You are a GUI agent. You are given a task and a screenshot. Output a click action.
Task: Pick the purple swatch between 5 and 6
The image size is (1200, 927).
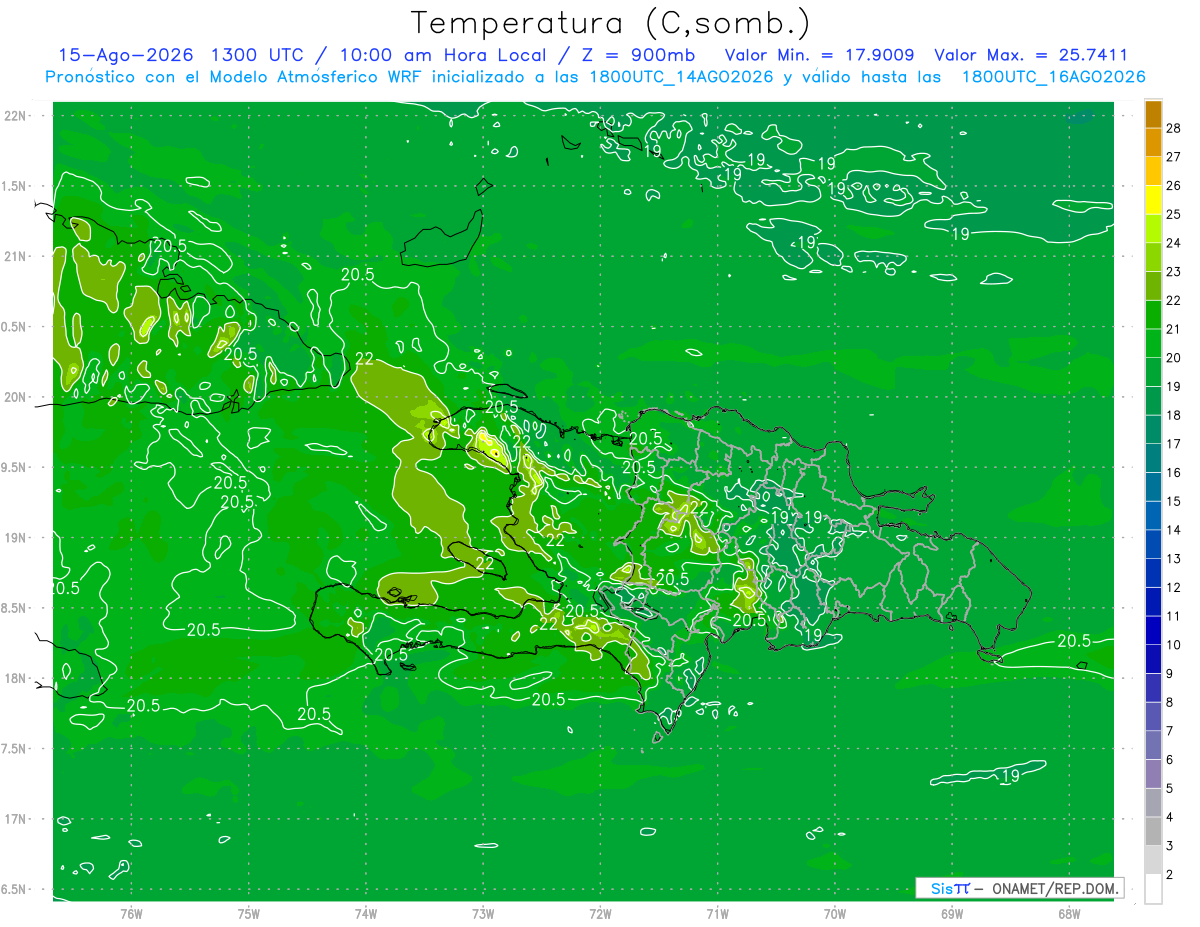(1153, 774)
